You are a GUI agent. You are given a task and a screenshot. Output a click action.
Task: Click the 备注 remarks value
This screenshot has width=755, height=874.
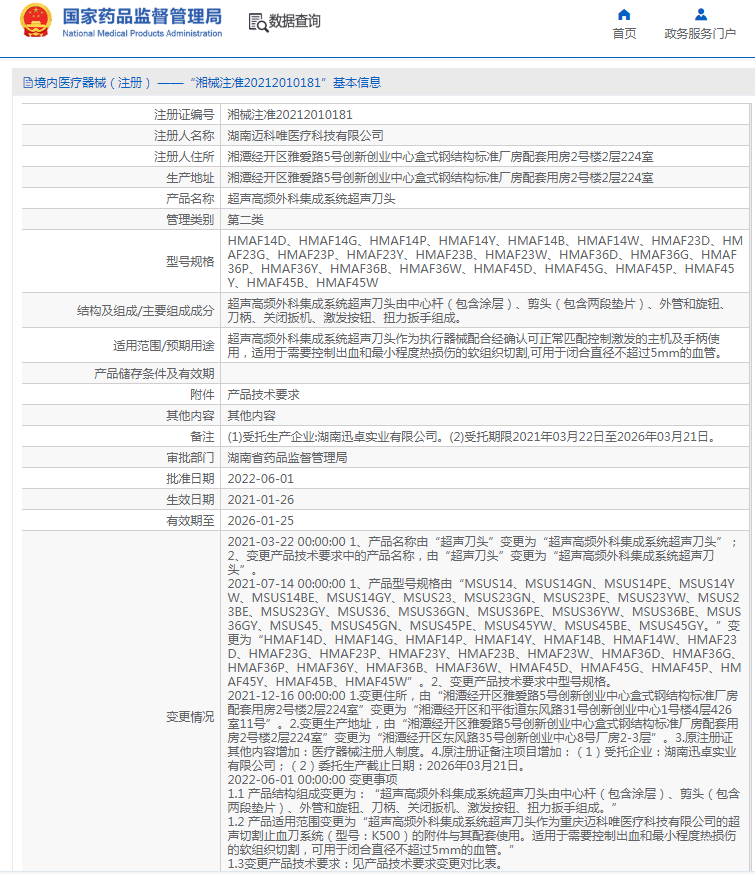point(472,437)
